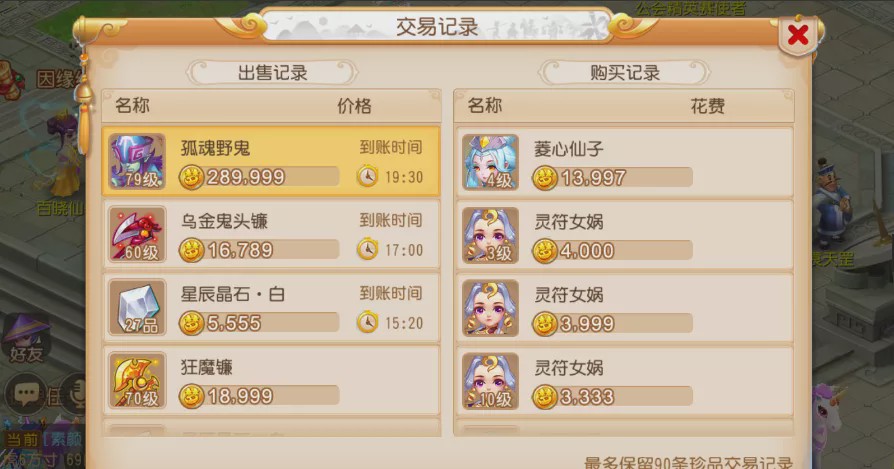Switch to the 出售记录 tab

coord(273,73)
